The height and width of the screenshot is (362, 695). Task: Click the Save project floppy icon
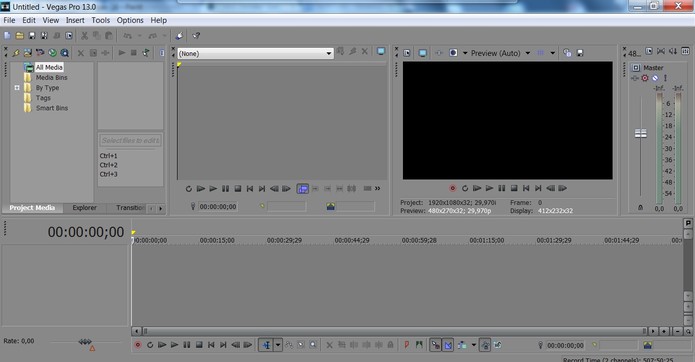[32, 35]
